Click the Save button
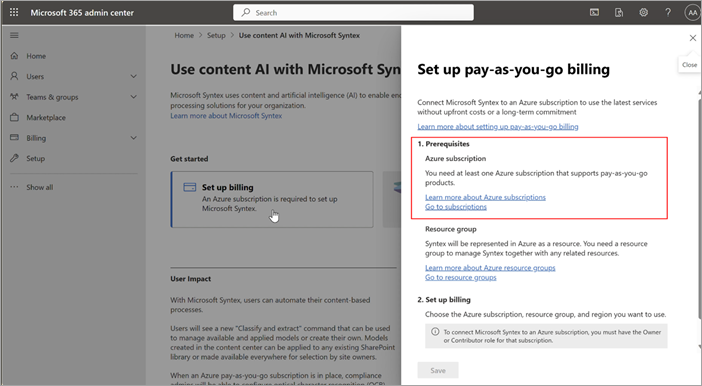The width and height of the screenshot is (702, 386). [438, 370]
